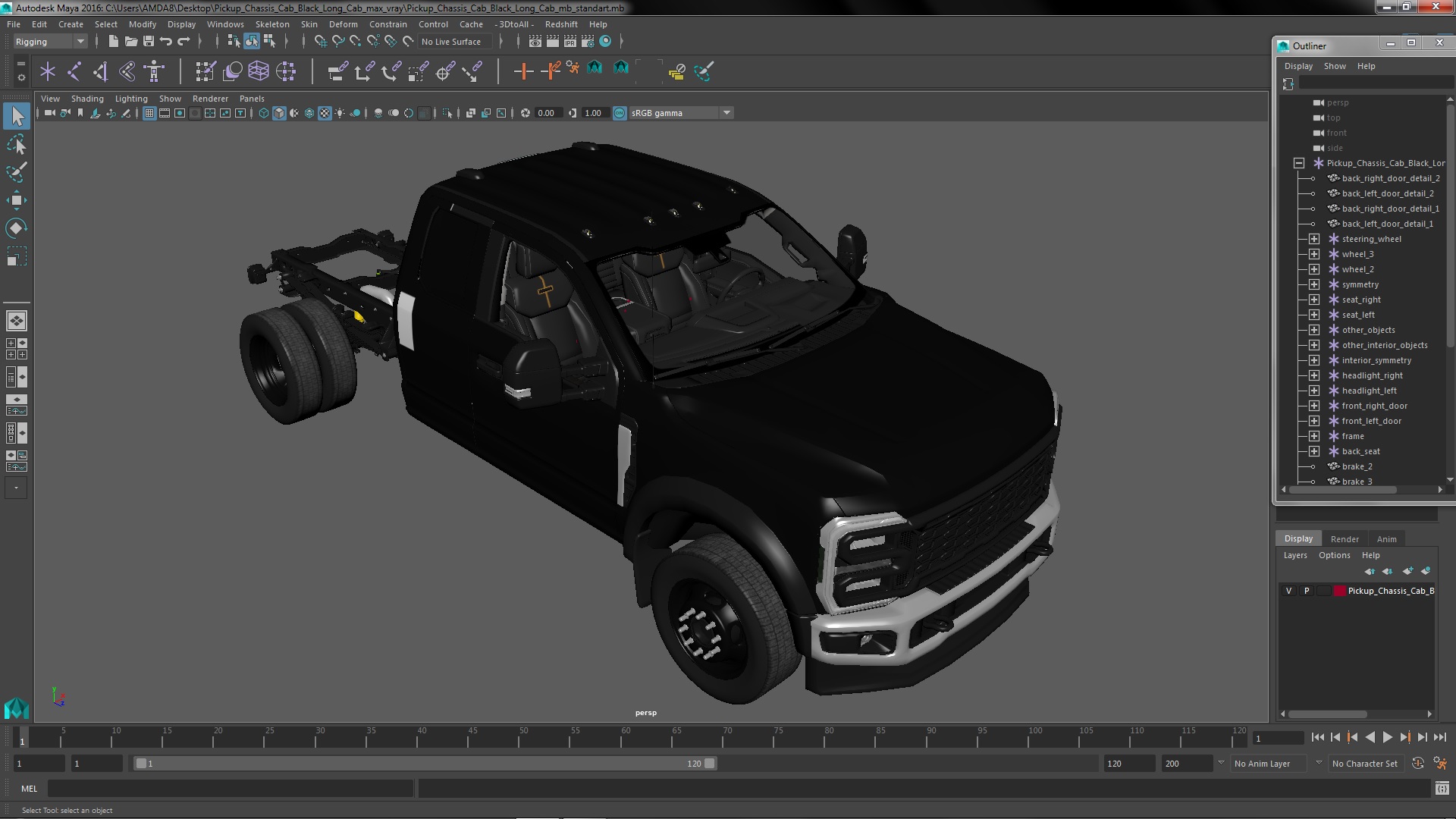Toggle the viewport grid display icon

click(149, 113)
